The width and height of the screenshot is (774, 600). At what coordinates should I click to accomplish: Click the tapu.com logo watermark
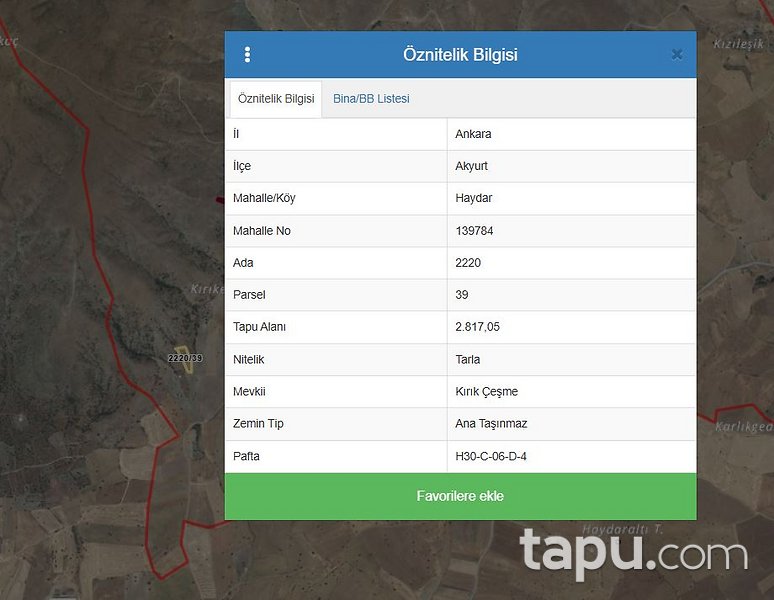point(633,552)
